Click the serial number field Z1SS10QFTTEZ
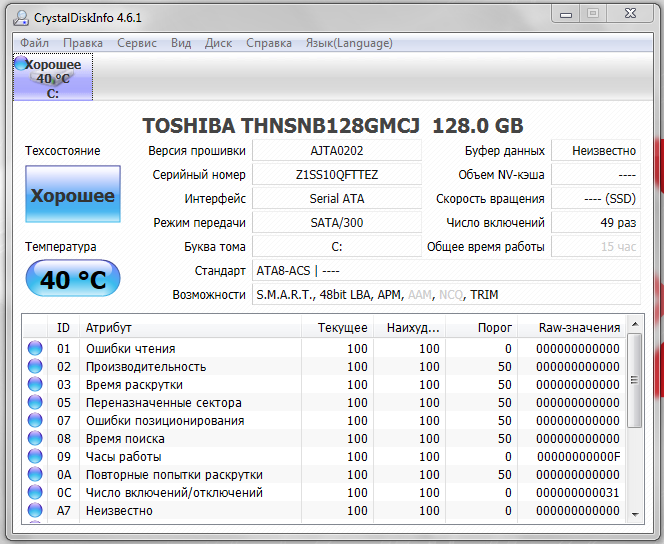This screenshot has width=664, height=544. (337, 175)
